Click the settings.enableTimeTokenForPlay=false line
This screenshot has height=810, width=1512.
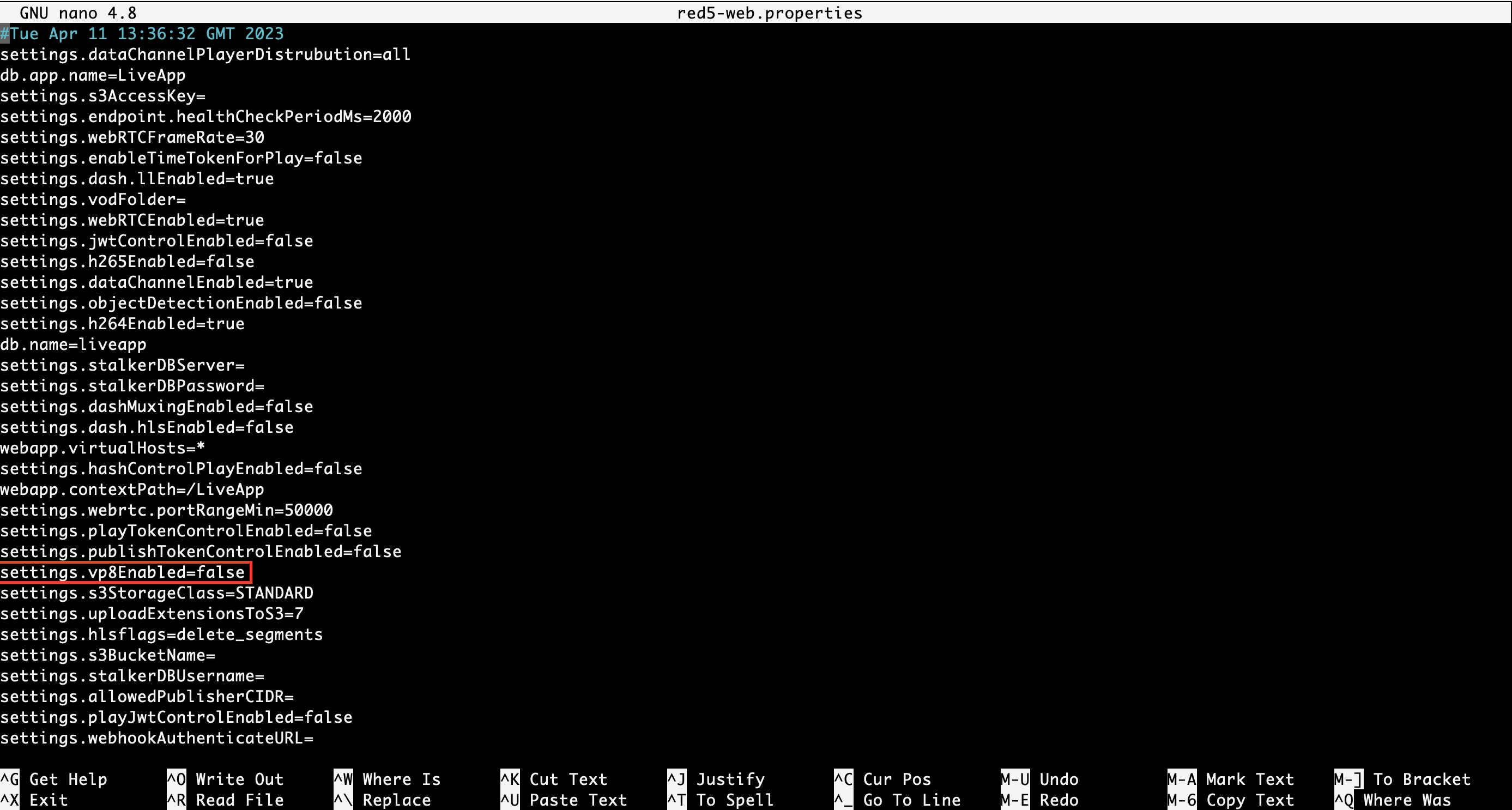182,158
